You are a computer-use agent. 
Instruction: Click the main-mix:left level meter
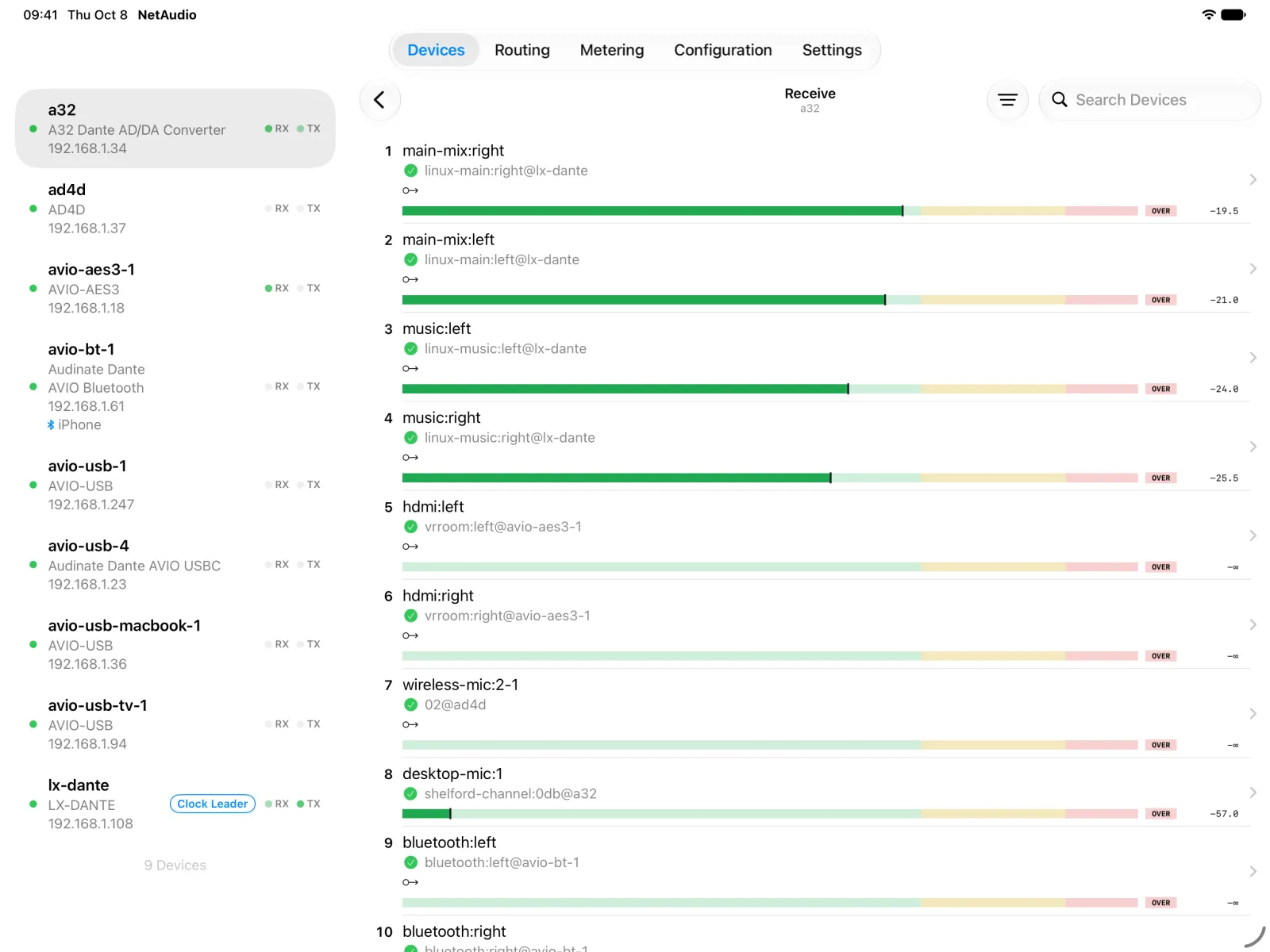[770, 300]
